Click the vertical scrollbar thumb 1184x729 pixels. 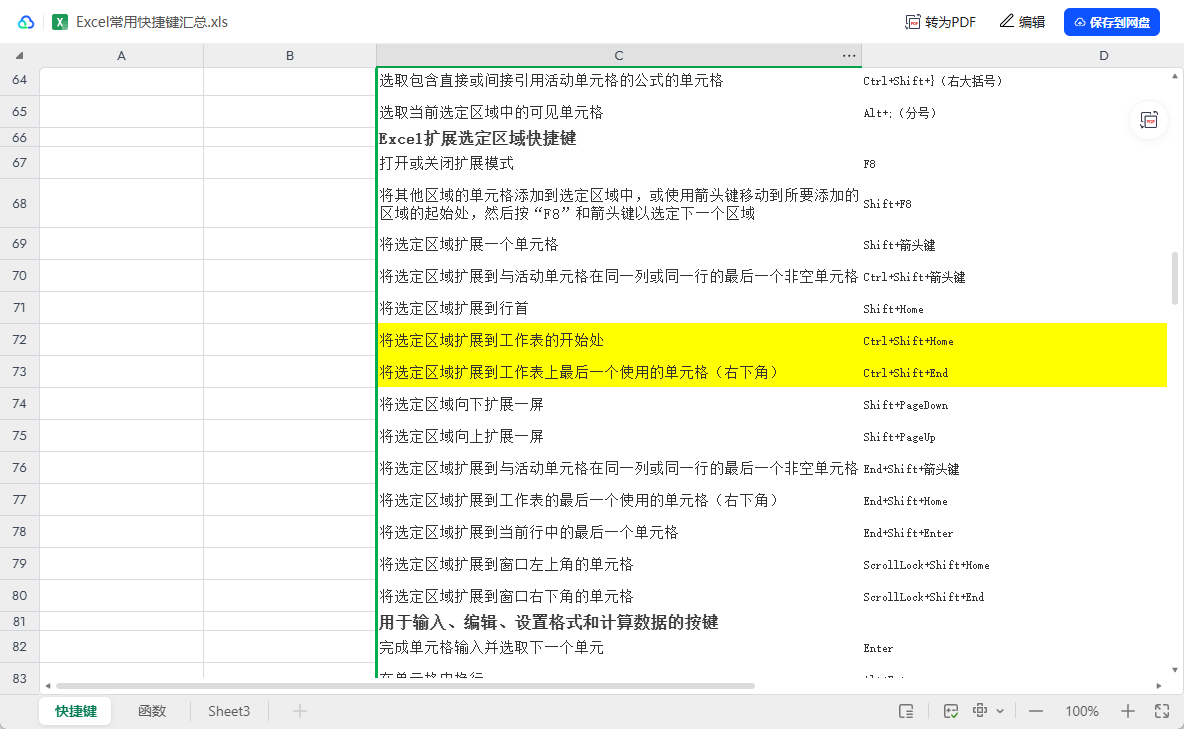(1174, 278)
